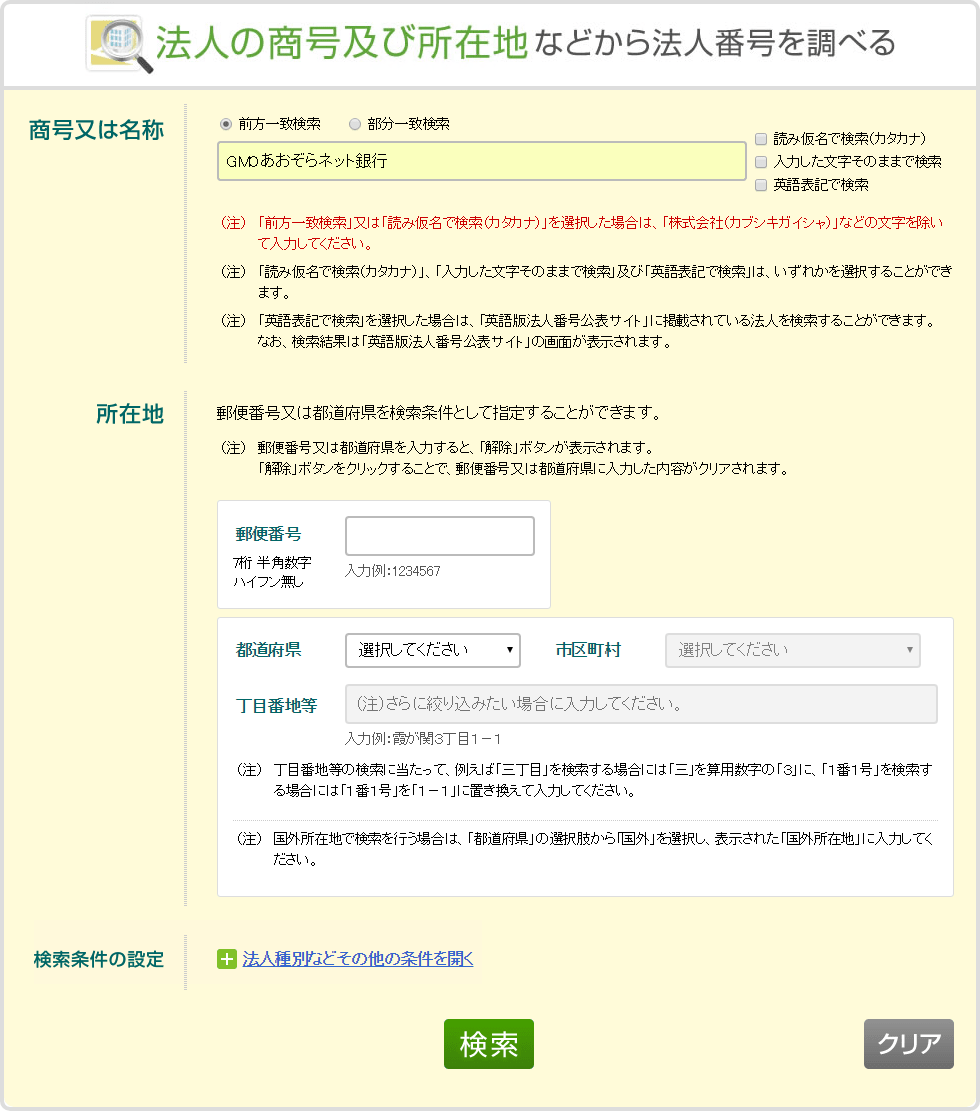Tick the 入力した文字そのままで検索 checkbox
Image resolution: width=980 pixels, height=1111 pixels.
762,161
